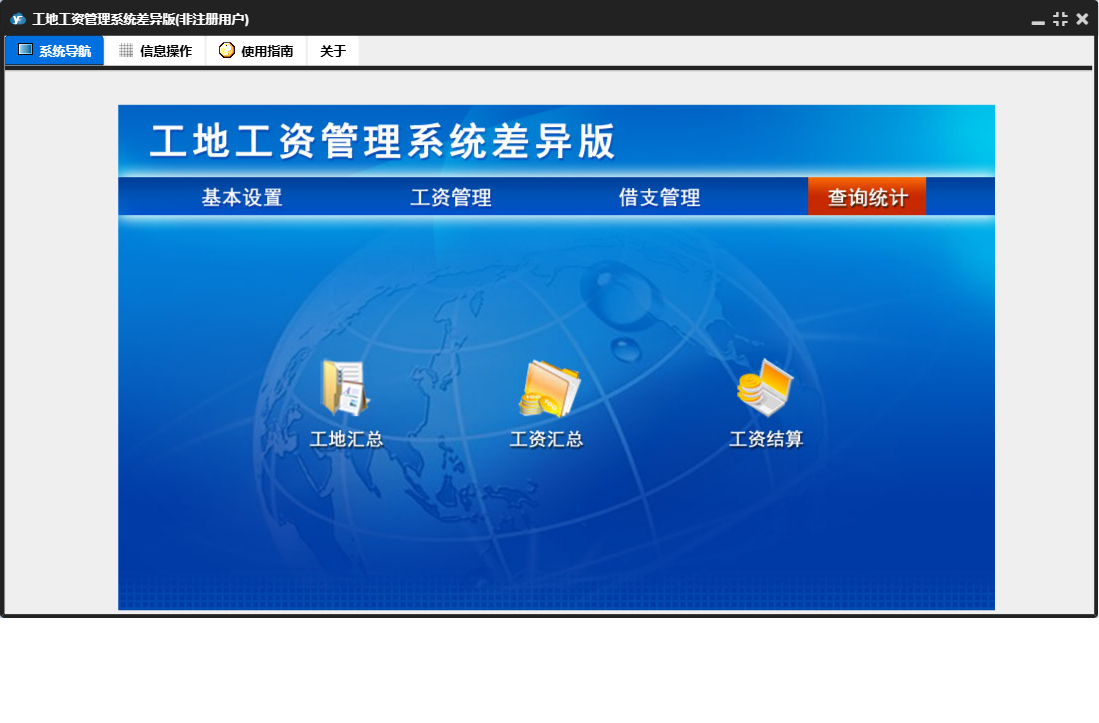Click the 工资汇总 folder-with-coins icon

548,388
